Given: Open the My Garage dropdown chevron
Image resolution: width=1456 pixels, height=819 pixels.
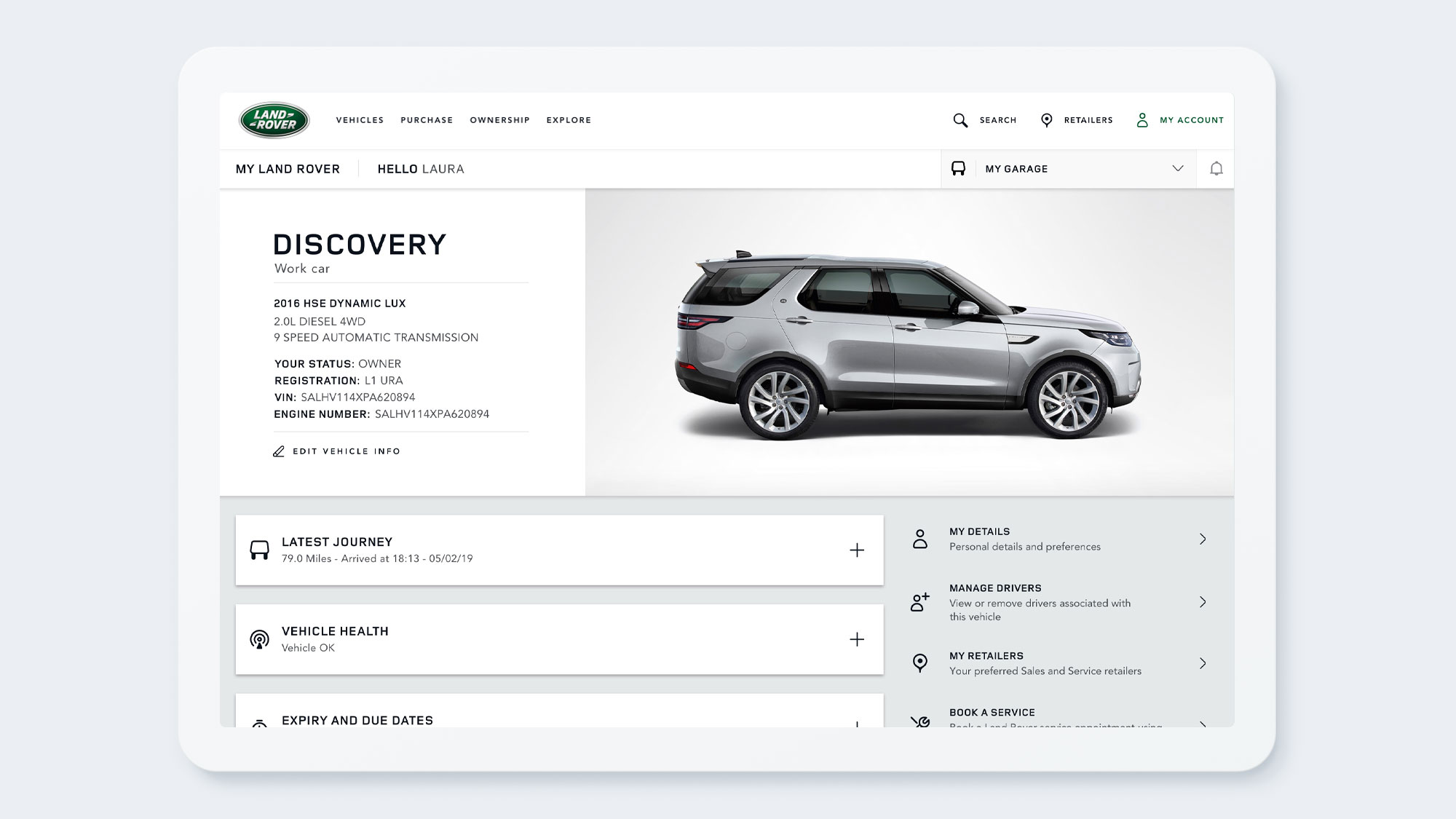Looking at the screenshot, I should tap(1178, 169).
